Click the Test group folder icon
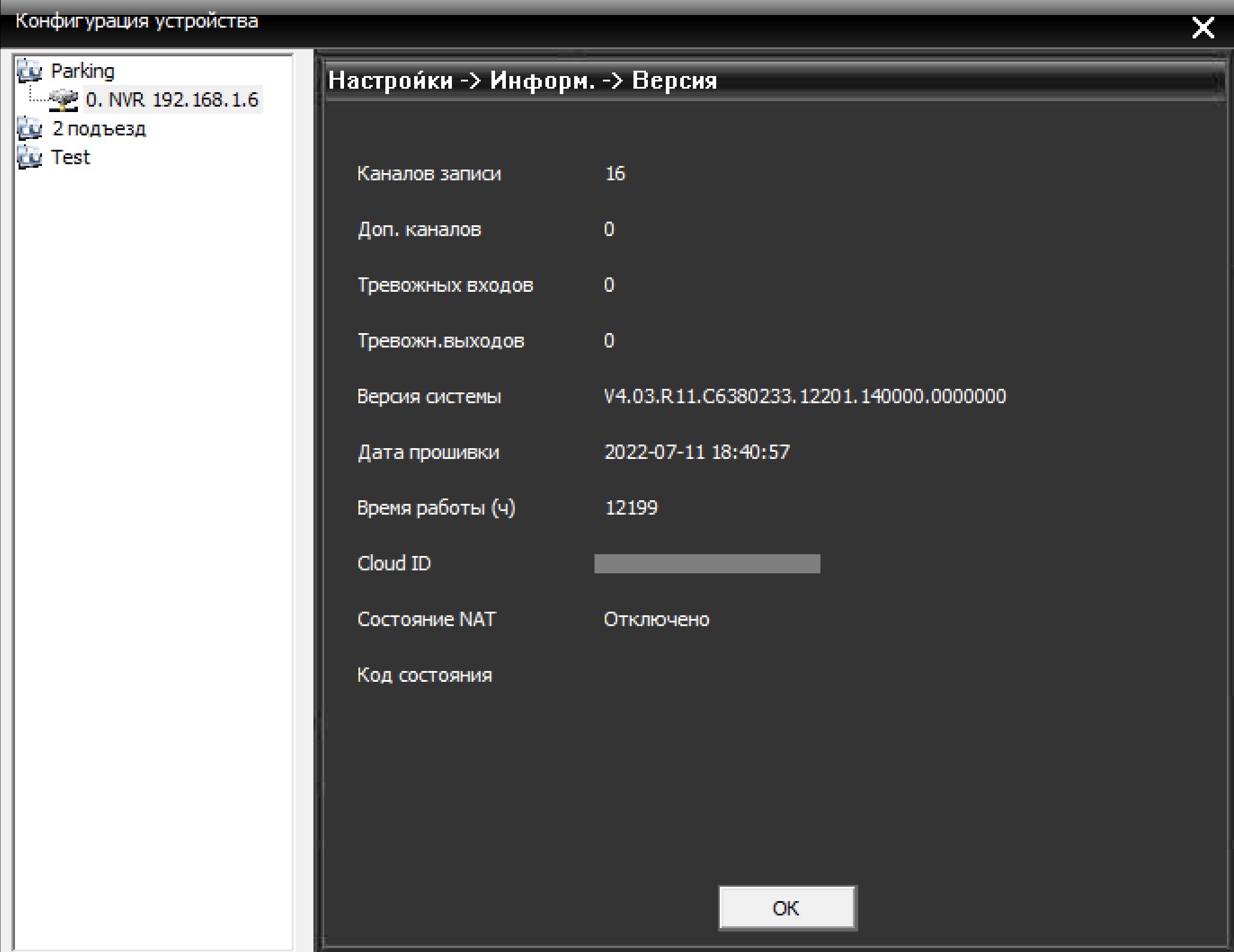This screenshot has height=952, width=1234. (x=29, y=157)
